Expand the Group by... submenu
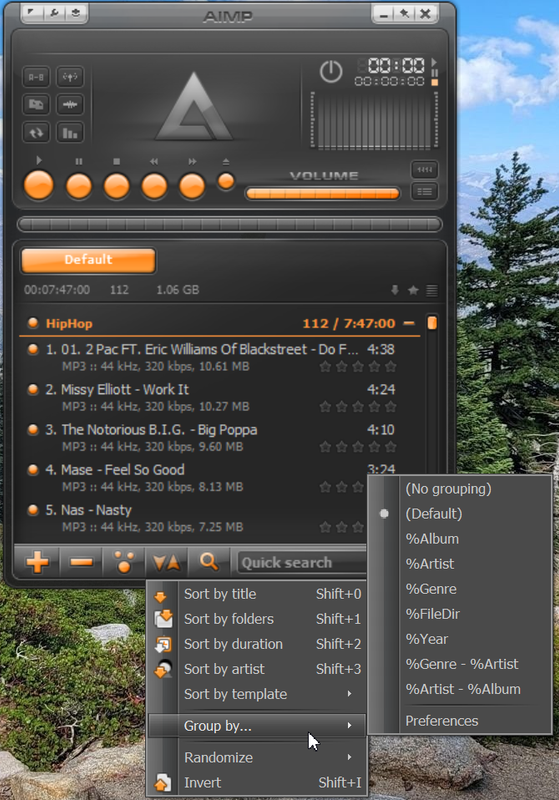The width and height of the screenshot is (559, 800). pyautogui.click(x=257, y=726)
